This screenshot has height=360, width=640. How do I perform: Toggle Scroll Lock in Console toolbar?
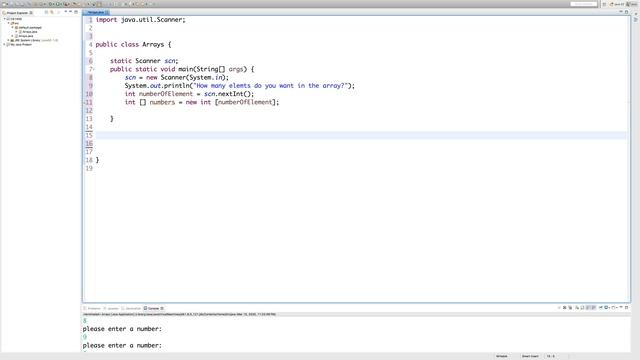(x=582, y=307)
